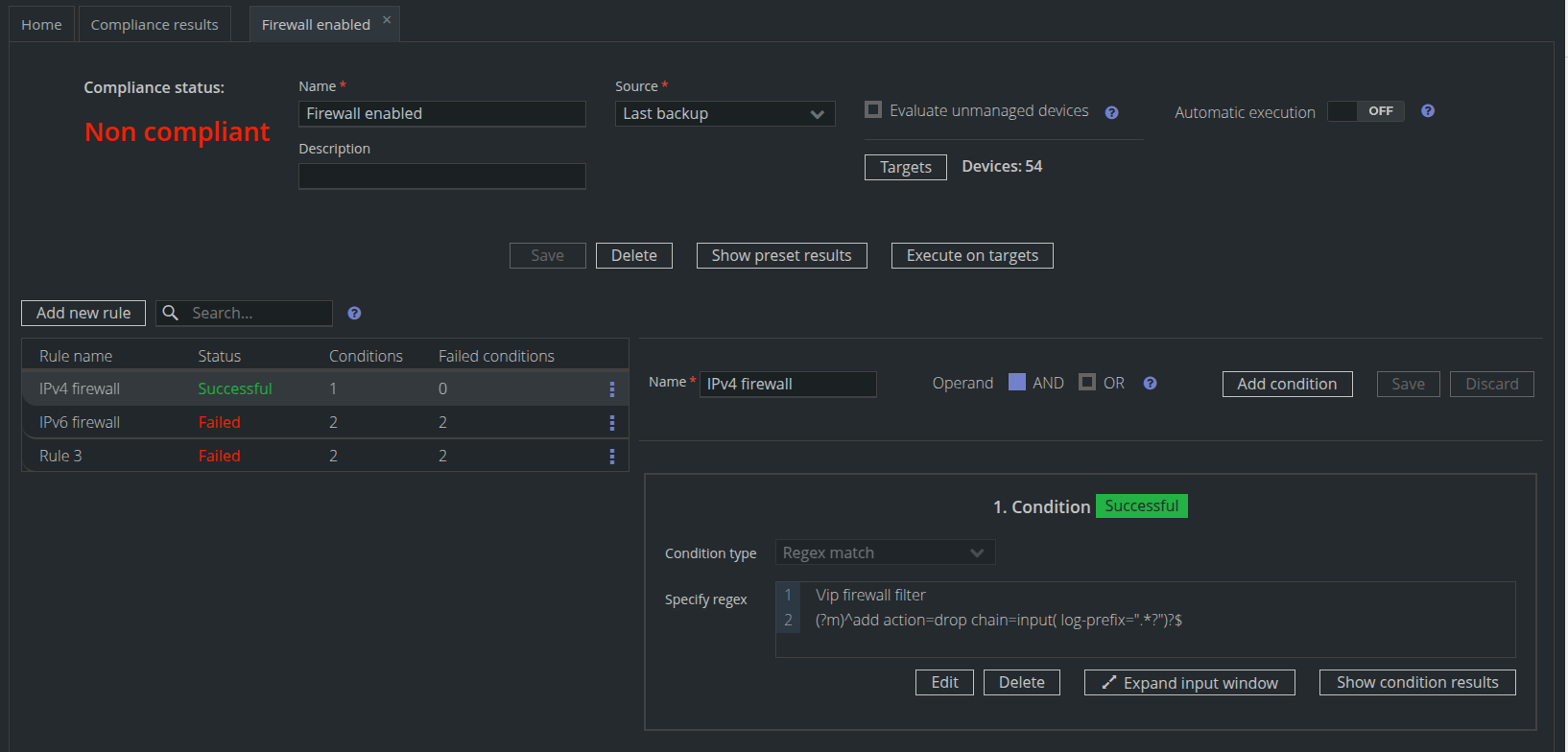This screenshot has width=1568, height=752.
Task: Select the AND operand checkbox
Action: click(x=1017, y=383)
